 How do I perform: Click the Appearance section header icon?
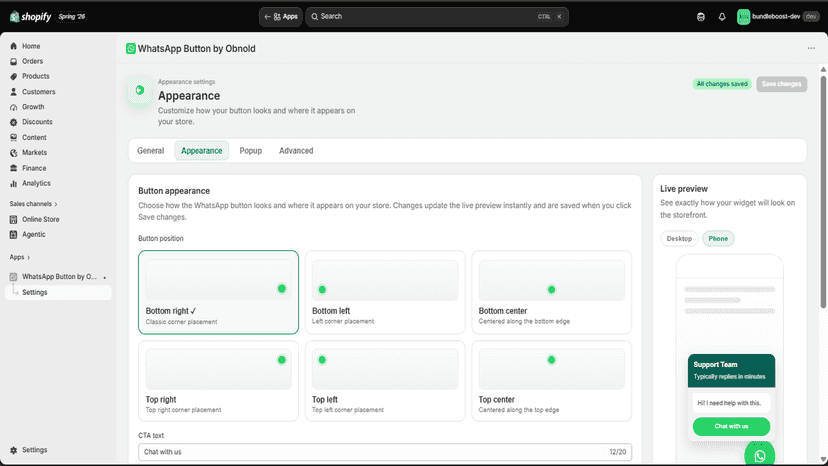click(140, 90)
